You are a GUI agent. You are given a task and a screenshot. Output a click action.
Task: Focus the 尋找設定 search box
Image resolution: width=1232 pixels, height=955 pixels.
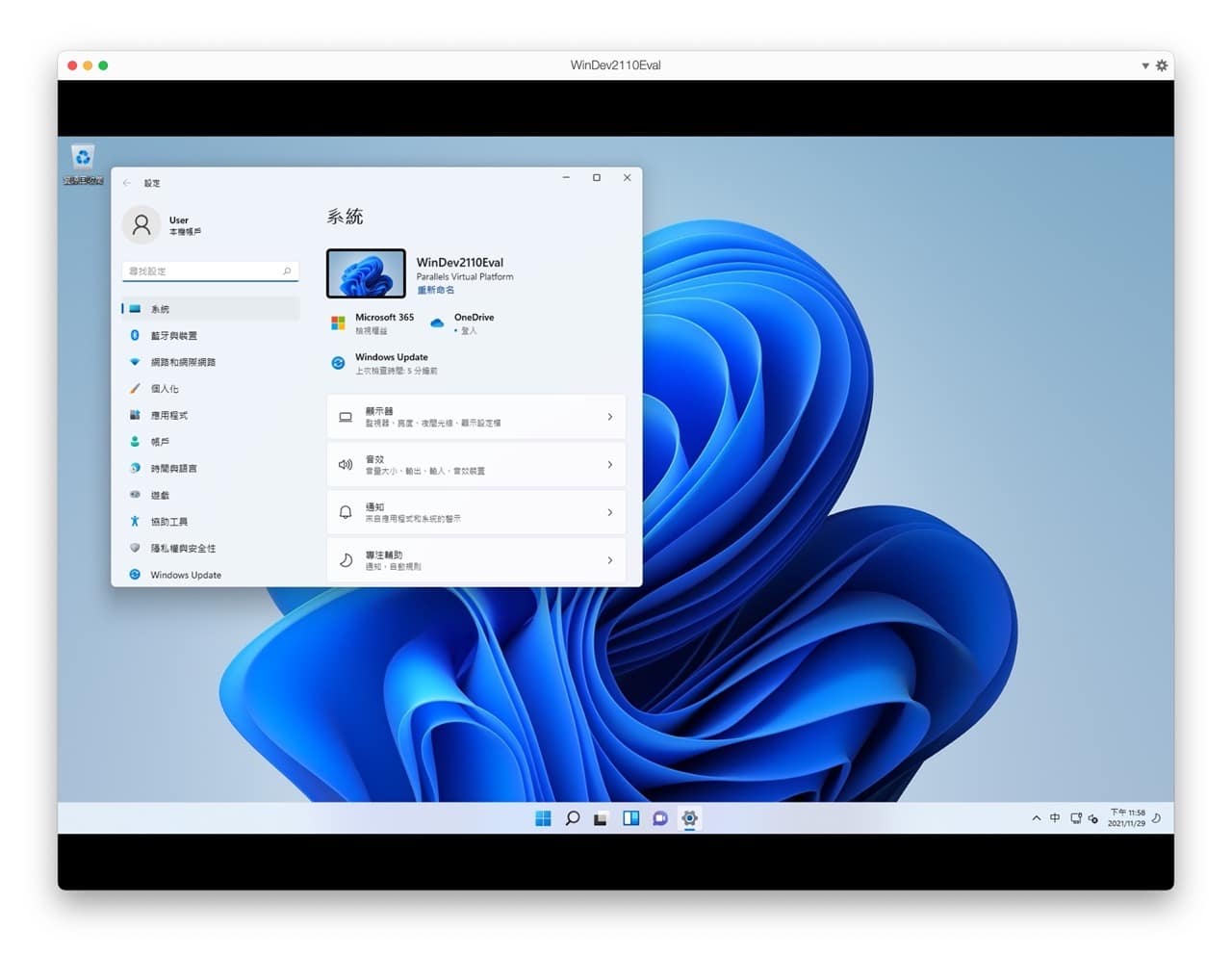(210, 271)
